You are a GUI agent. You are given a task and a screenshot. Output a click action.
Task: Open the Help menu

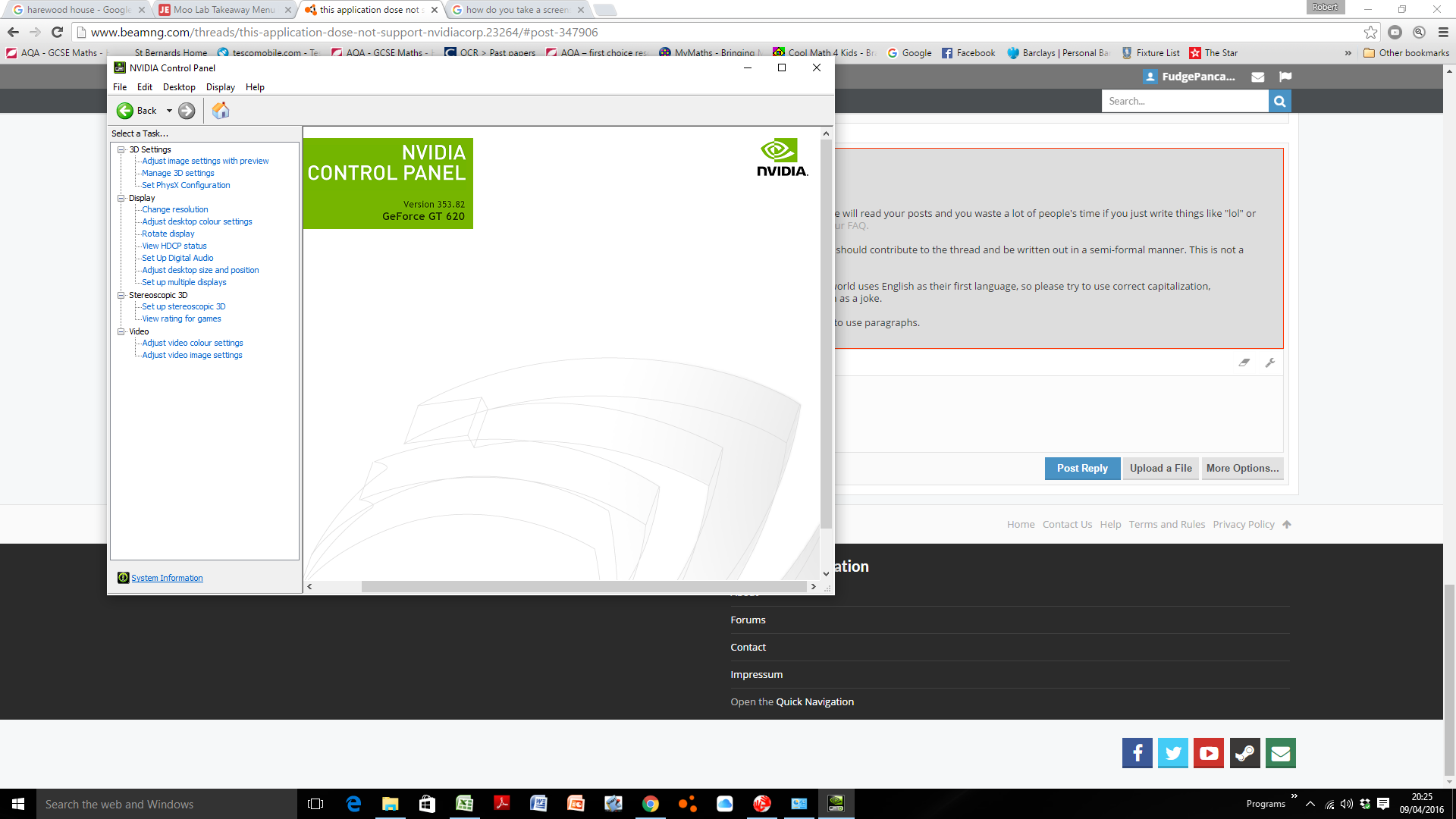pyautogui.click(x=255, y=87)
